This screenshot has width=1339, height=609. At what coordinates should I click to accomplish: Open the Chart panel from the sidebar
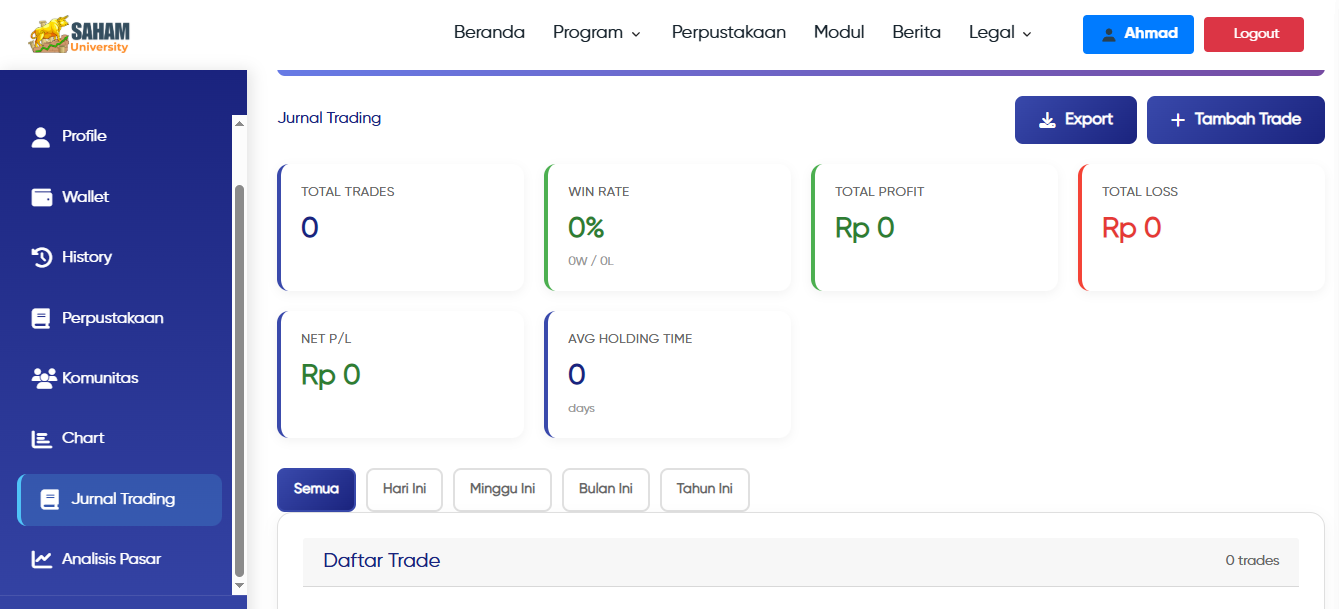tap(41, 437)
